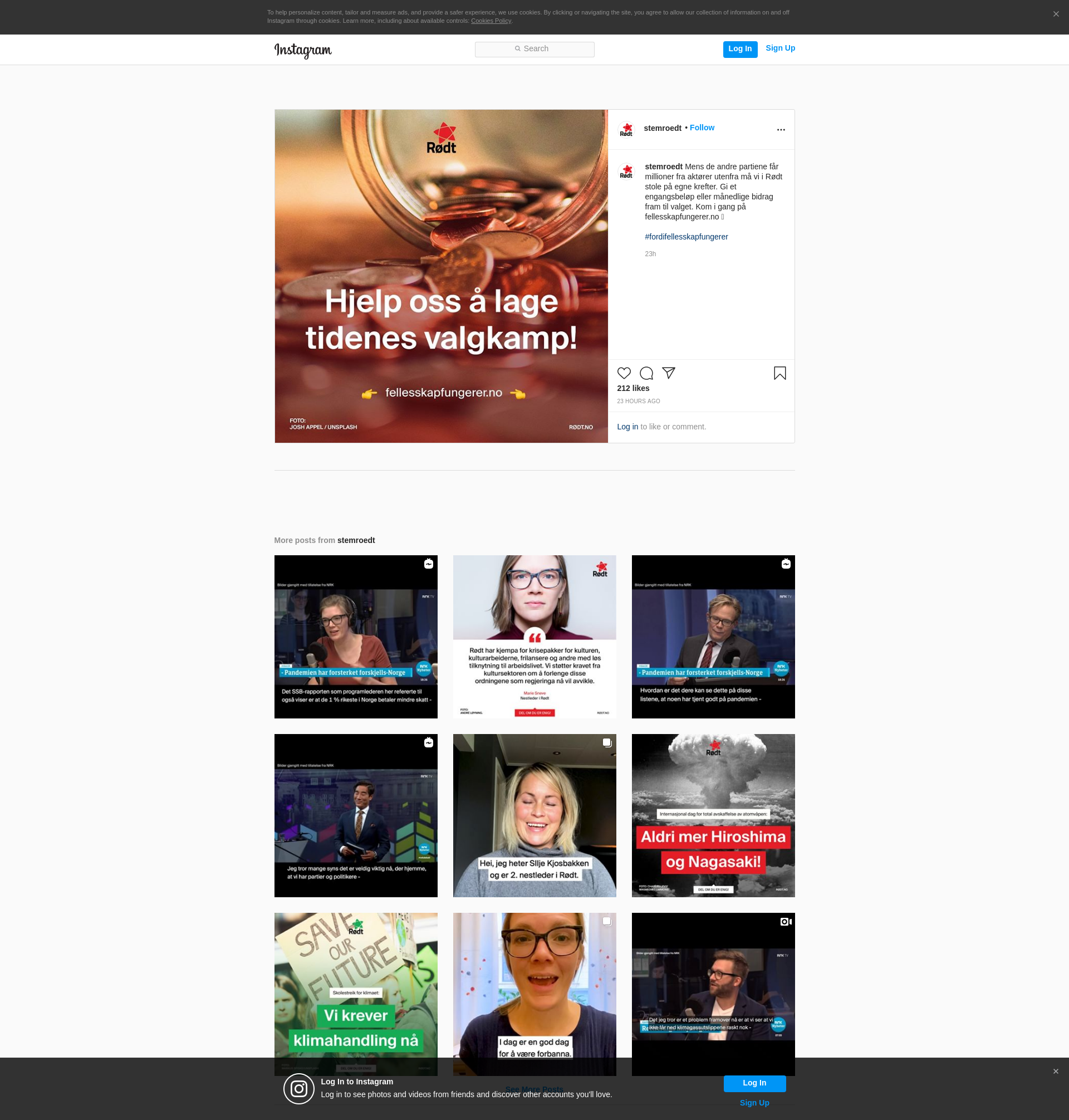Dismiss the cookie notice banner
This screenshot has height=1120, width=1069.
pyautogui.click(x=1055, y=14)
